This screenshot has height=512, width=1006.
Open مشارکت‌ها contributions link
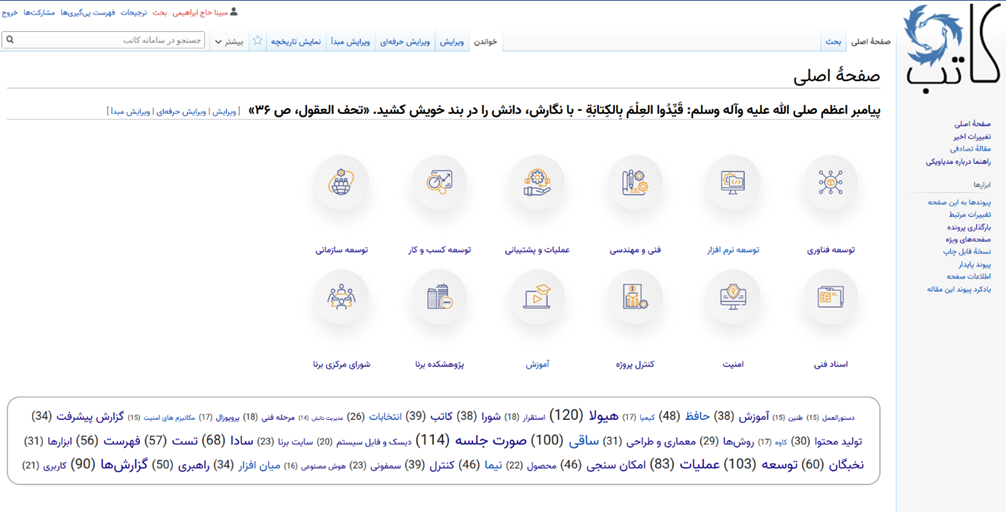39,12
